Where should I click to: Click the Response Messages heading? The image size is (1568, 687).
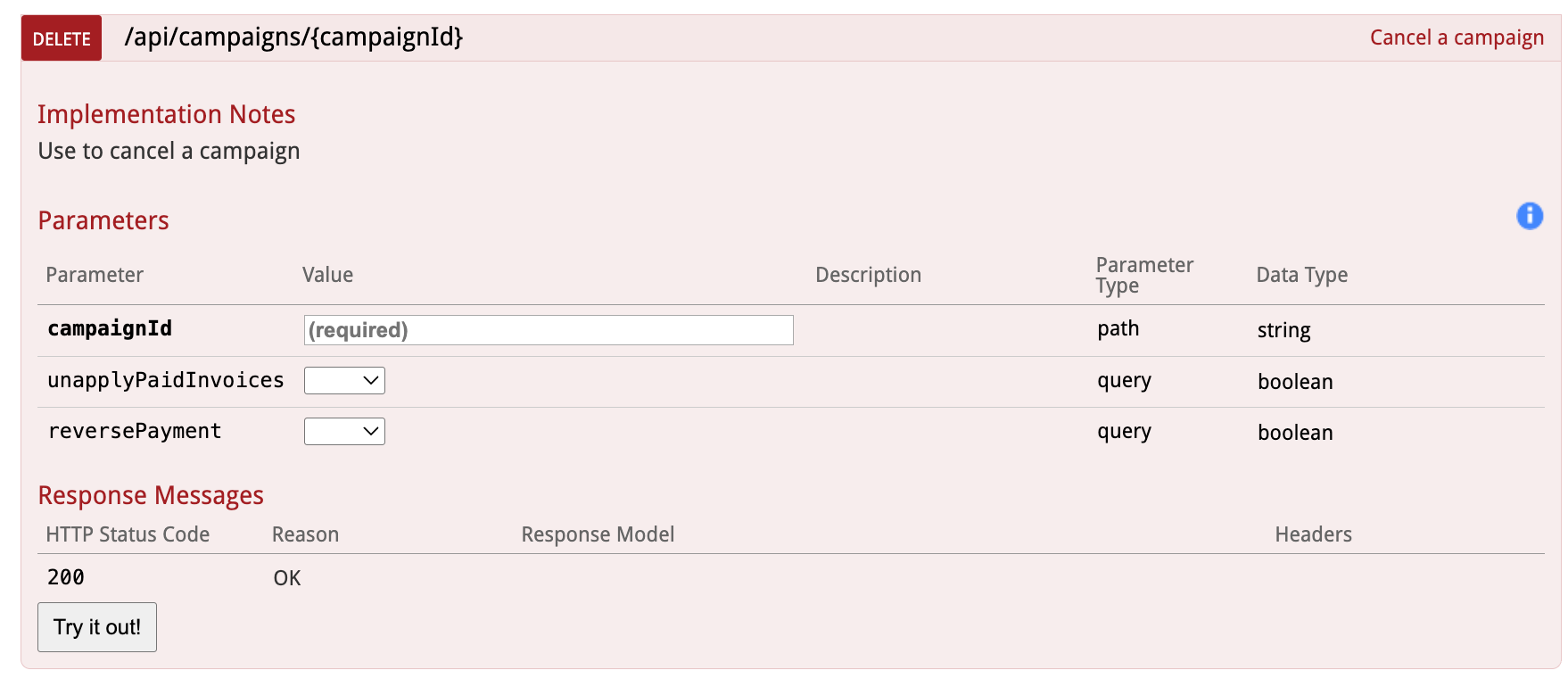click(x=151, y=495)
